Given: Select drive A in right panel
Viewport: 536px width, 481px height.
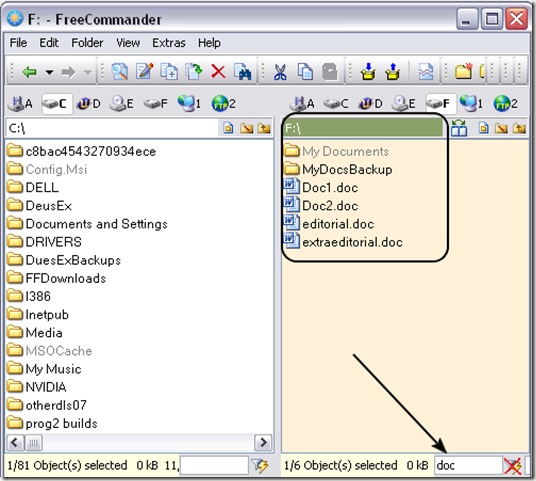Looking at the screenshot, I should (x=302, y=104).
